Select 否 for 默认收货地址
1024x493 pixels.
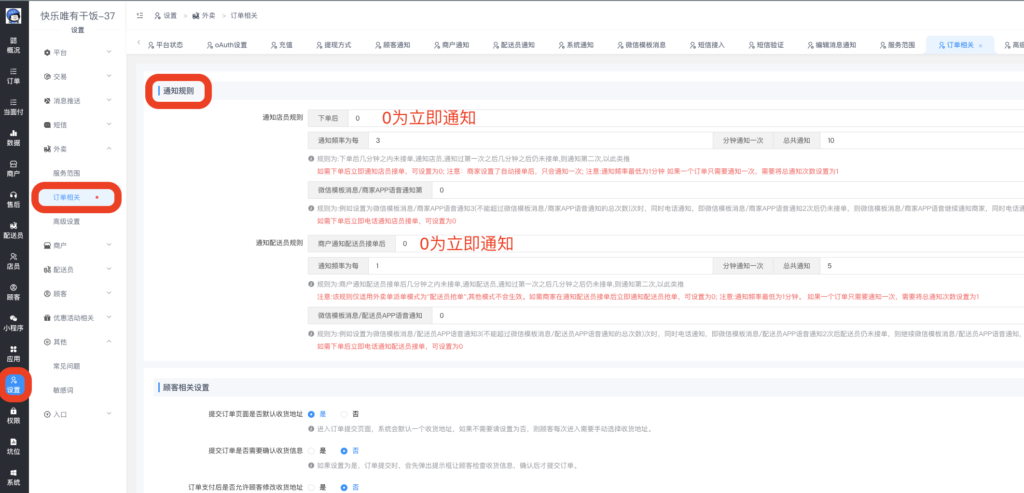345,414
